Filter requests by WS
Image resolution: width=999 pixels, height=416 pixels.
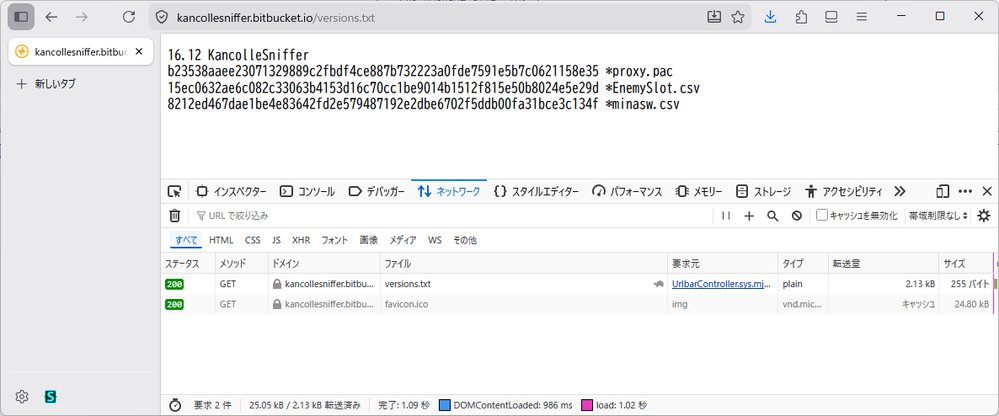[x=435, y=240]
